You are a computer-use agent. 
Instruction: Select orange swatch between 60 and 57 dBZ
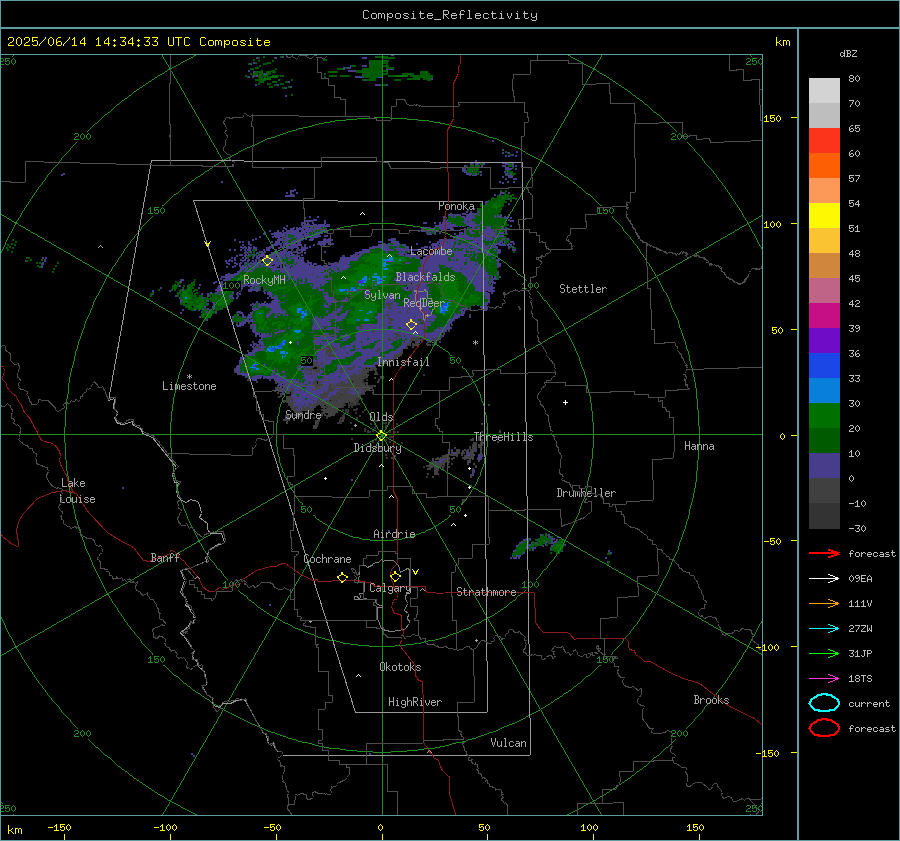pos(824,166)
